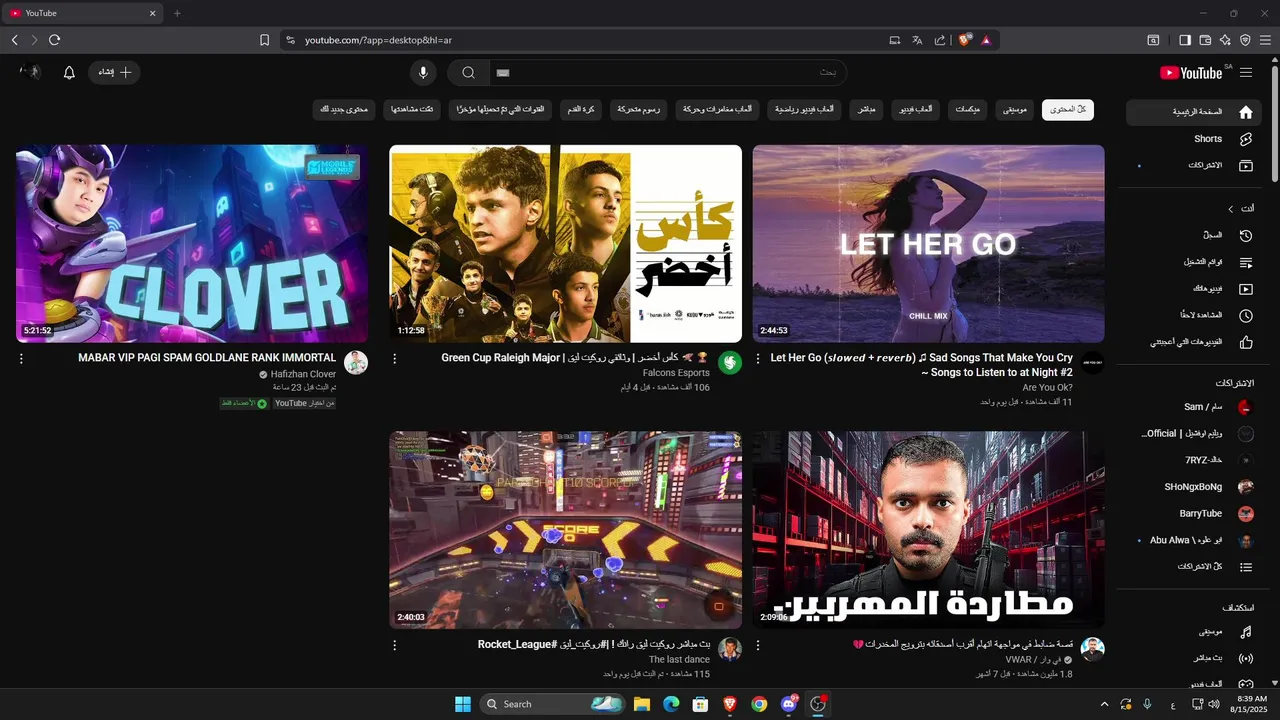This screenshot has height=720, width=1280.
Task: Select the 'ميكسات' (Mixes) chip
Action: pos(967,109)
